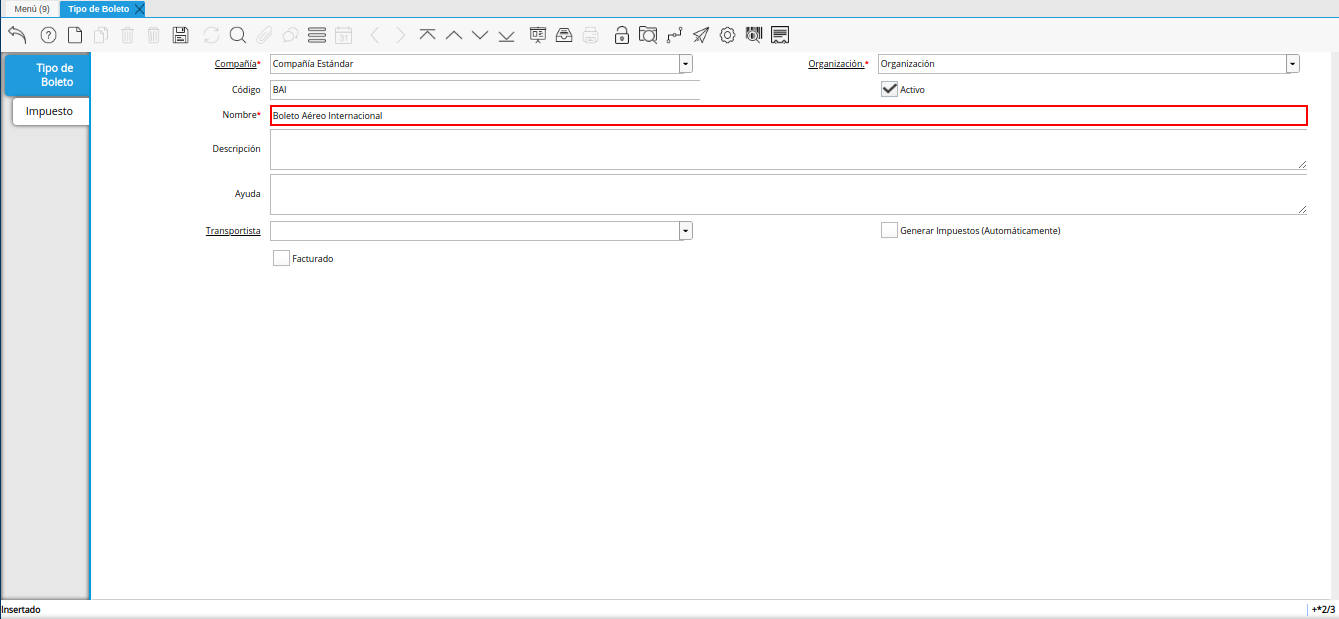Click the Nombre field Boleto Aéreo Internacional

[788, 115]
